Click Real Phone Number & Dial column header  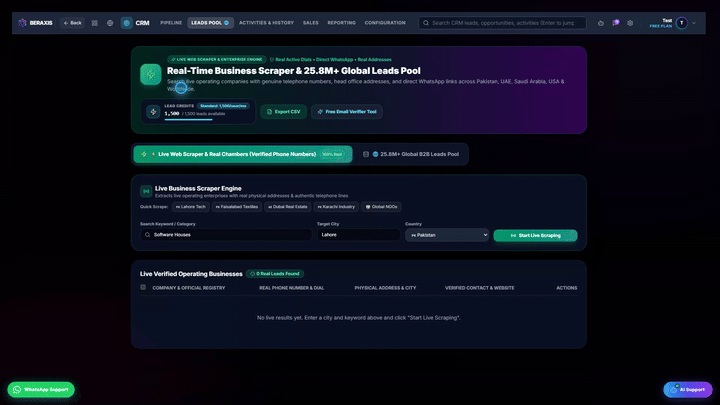tap(292, 288)
